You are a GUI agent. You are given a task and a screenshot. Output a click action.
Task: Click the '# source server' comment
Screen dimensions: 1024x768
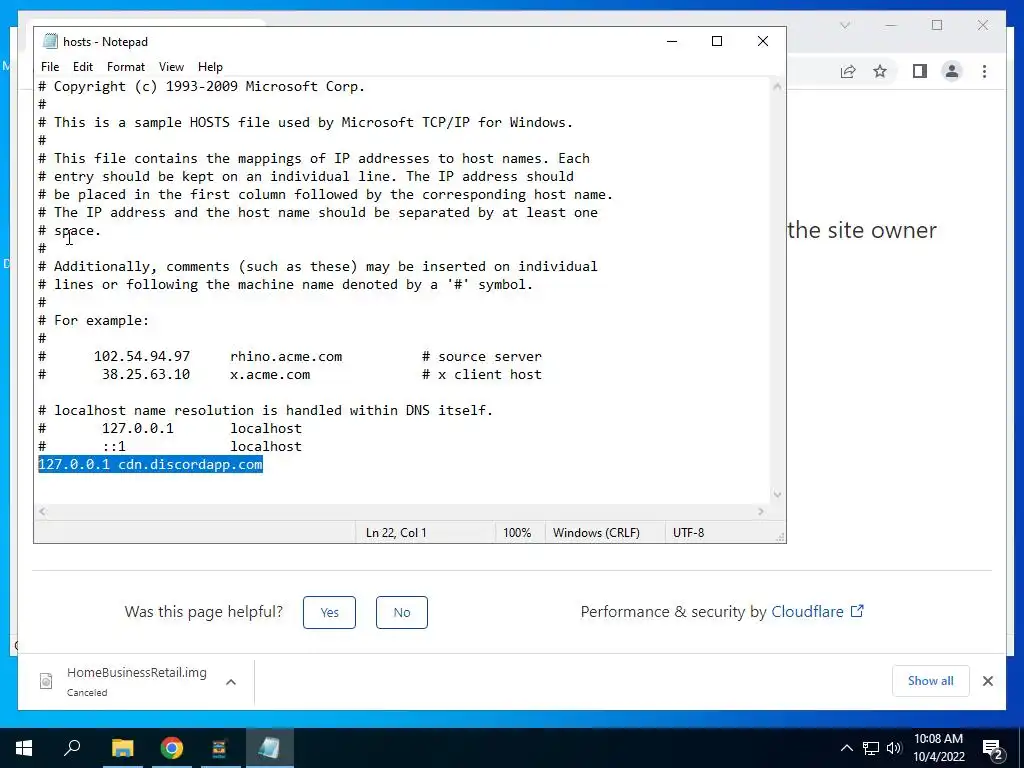click(x=482, y=357)
